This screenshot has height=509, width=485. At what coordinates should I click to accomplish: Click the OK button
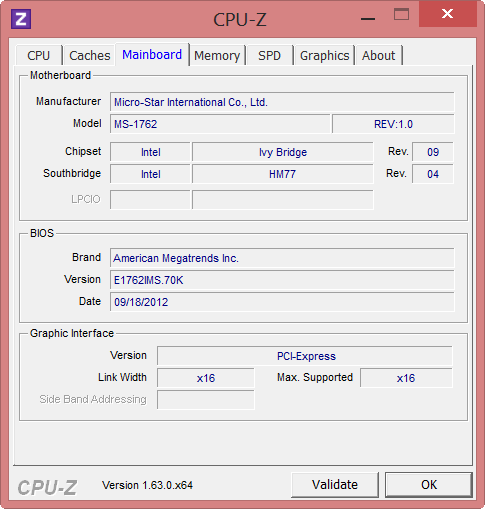coord(429,485)
